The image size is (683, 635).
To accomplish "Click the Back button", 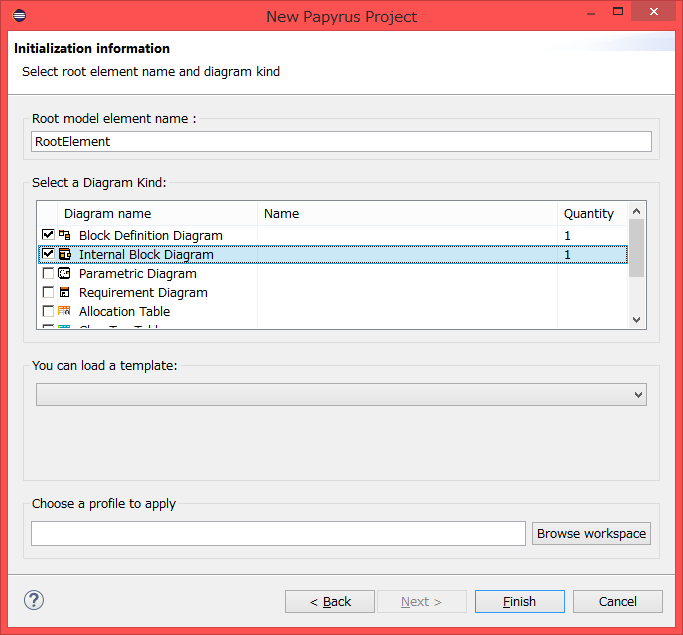I will coord(330,601).
